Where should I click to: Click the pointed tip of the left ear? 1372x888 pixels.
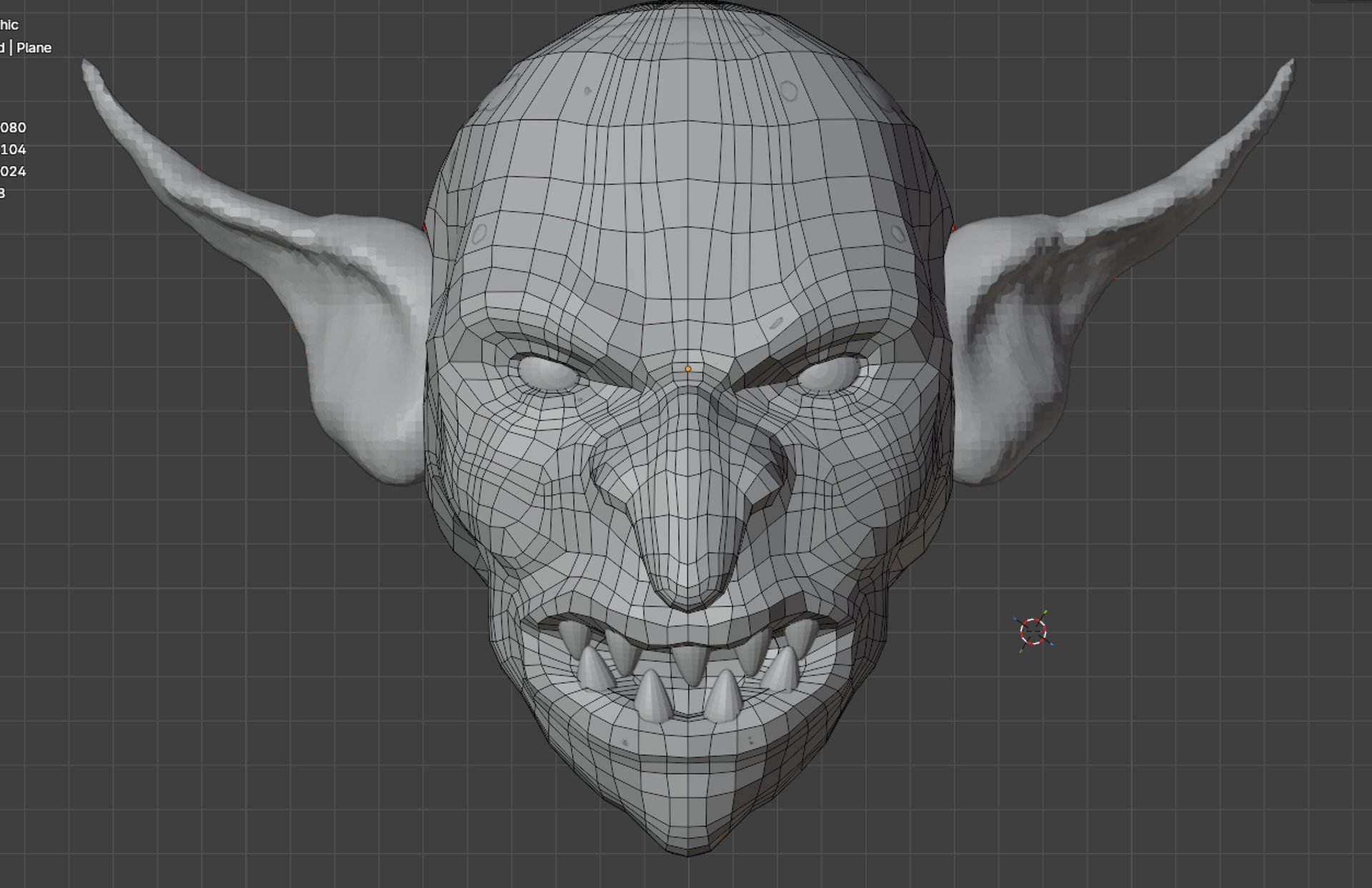point(89,67)
